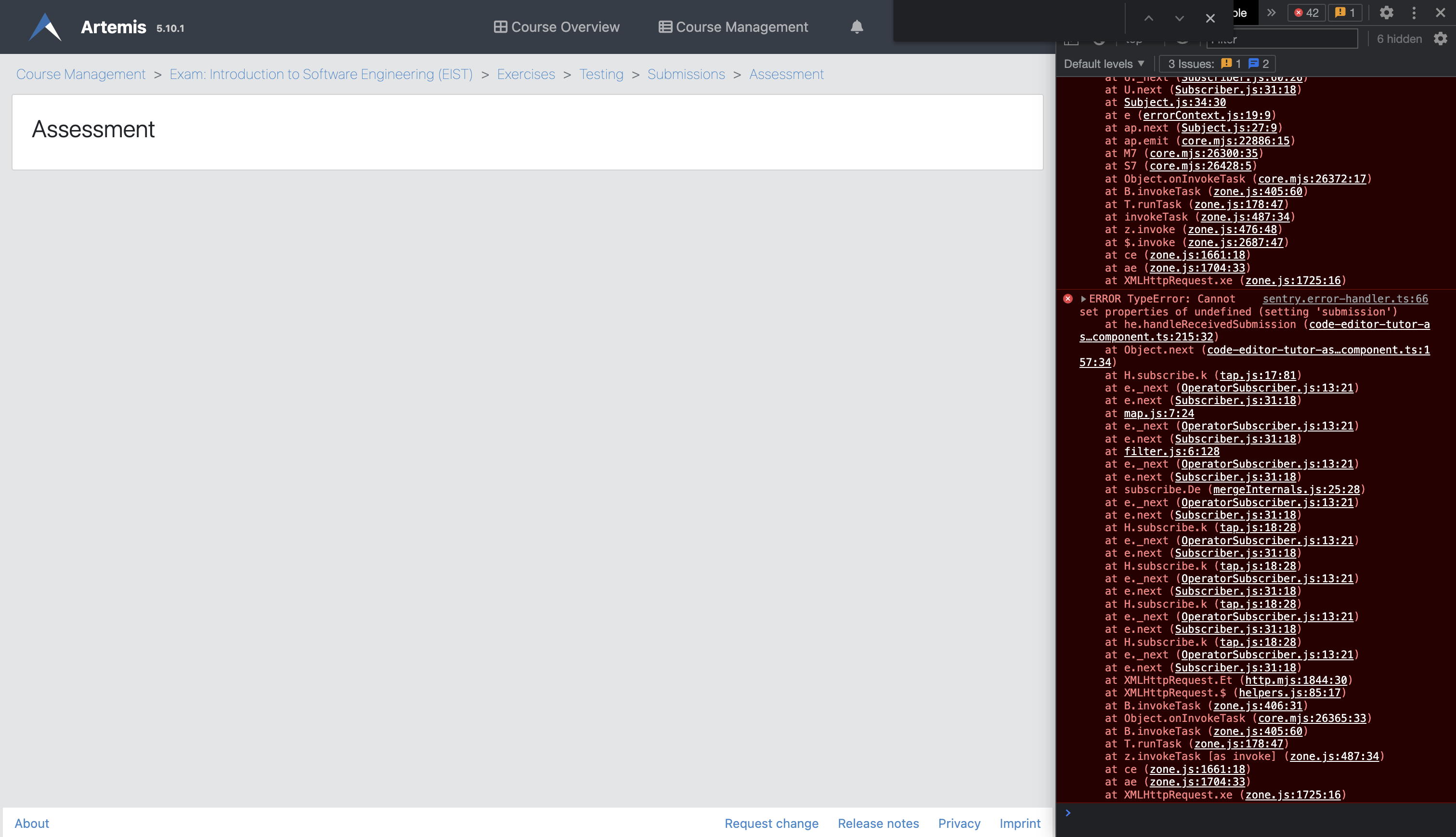1456x837 pixels.
Task: Open Exercises from the breadcrumb trail
Action: (x=526, y=74)
